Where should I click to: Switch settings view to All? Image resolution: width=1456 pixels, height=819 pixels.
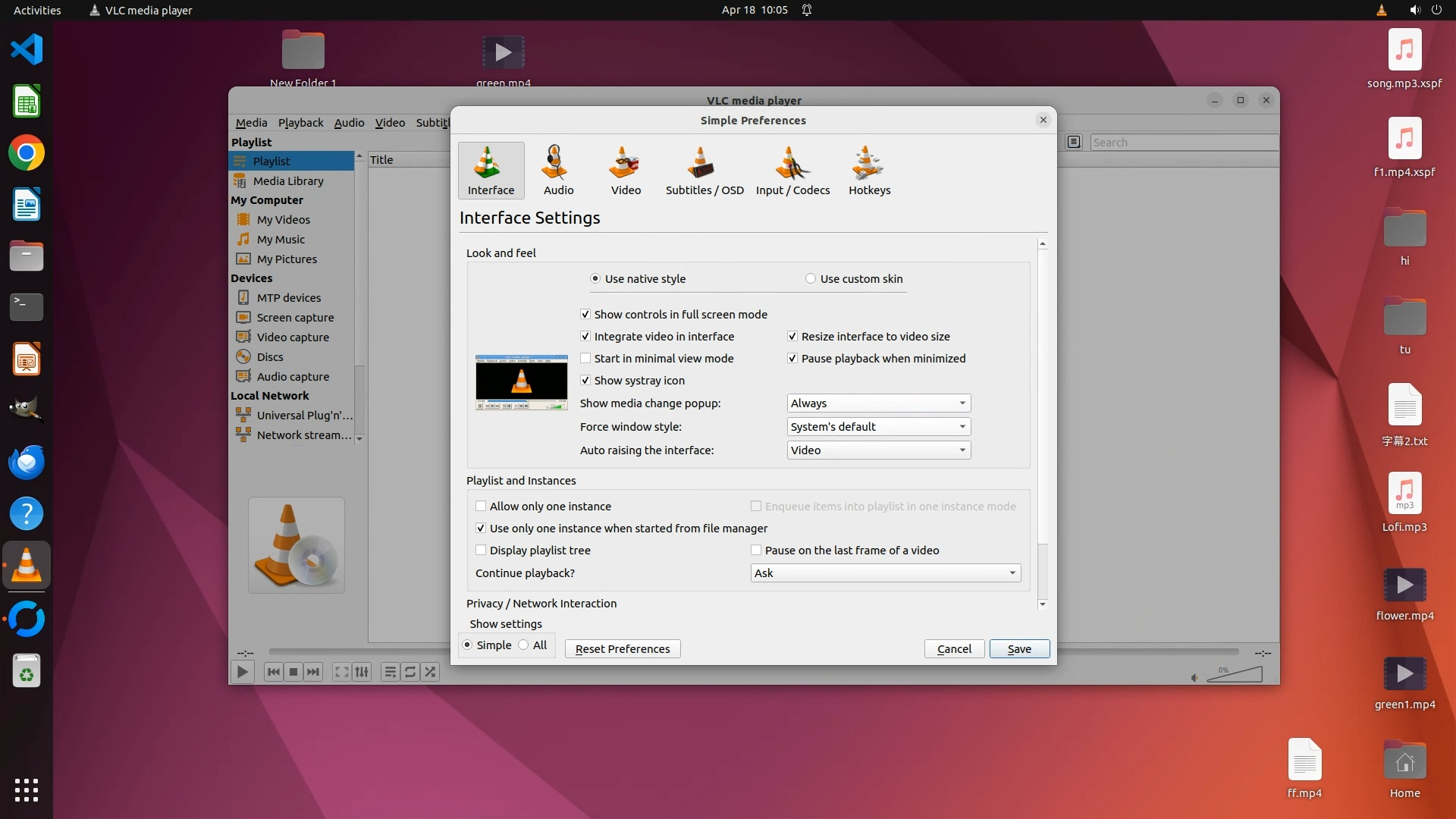pyautogui.click(x=524, y=645)
